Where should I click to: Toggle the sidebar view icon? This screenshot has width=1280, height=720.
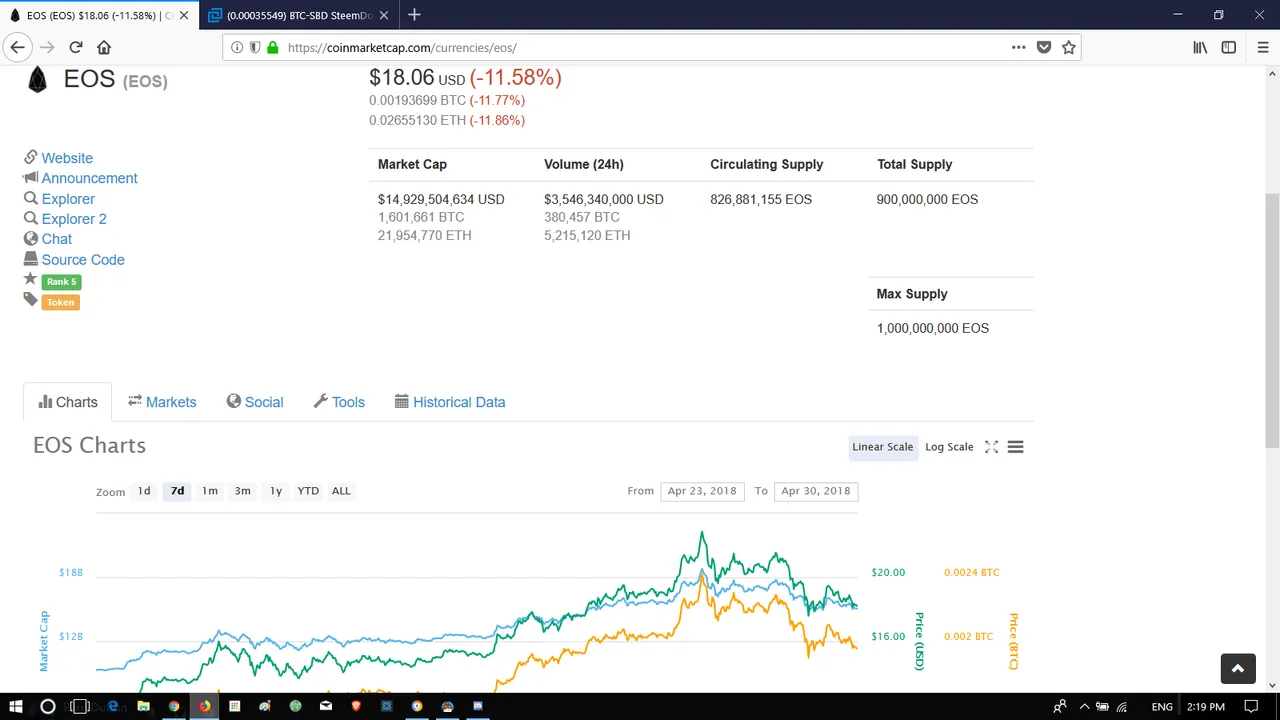coord(1229,47)
